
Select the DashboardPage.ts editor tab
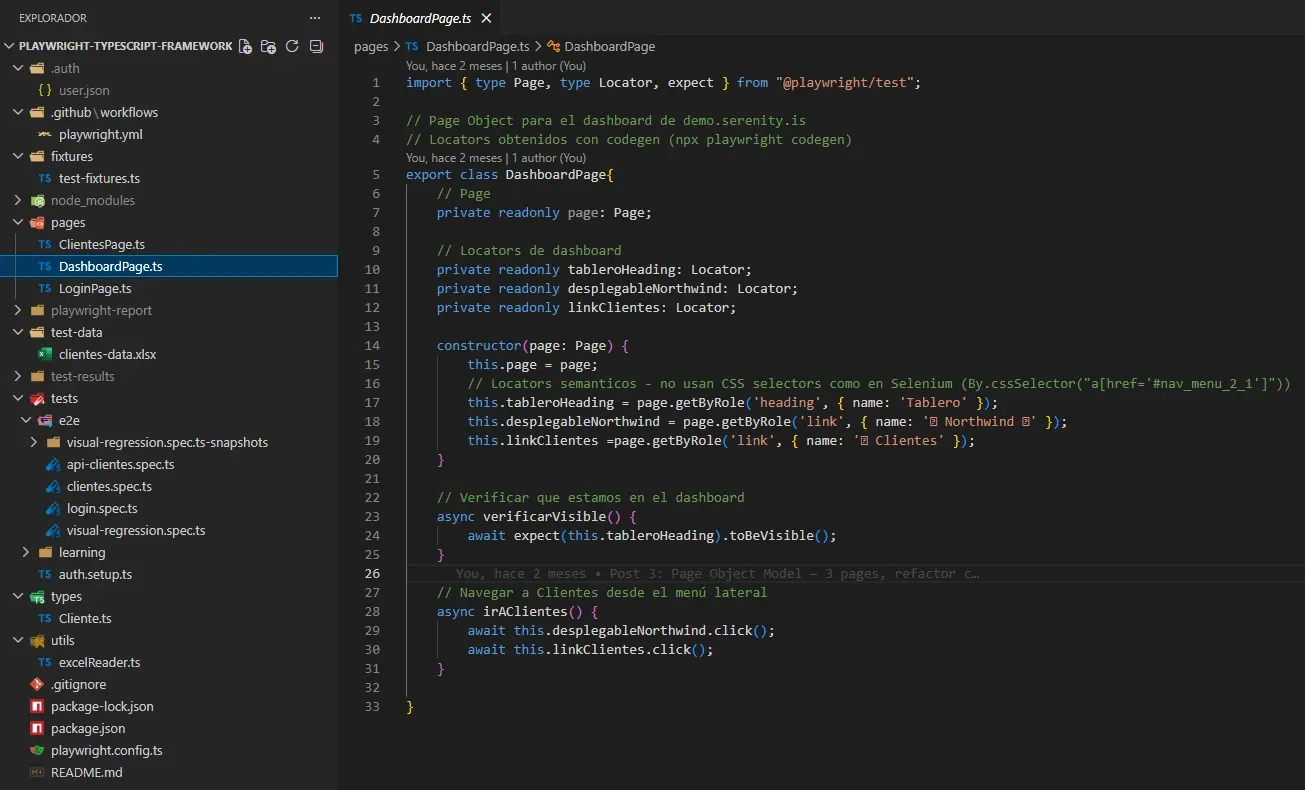[420, 19]
